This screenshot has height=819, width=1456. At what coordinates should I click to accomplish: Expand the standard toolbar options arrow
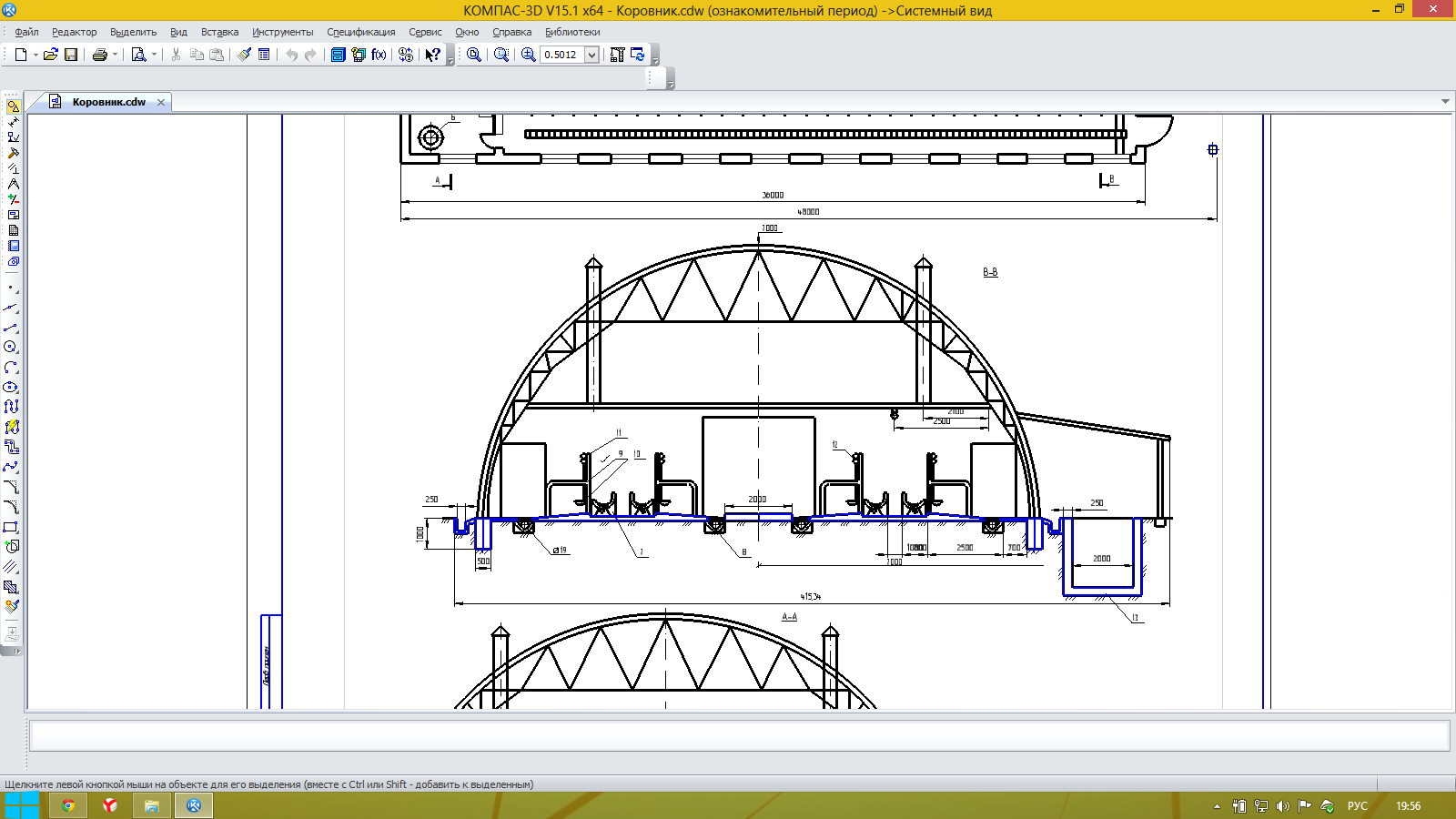tap(450, 56)
